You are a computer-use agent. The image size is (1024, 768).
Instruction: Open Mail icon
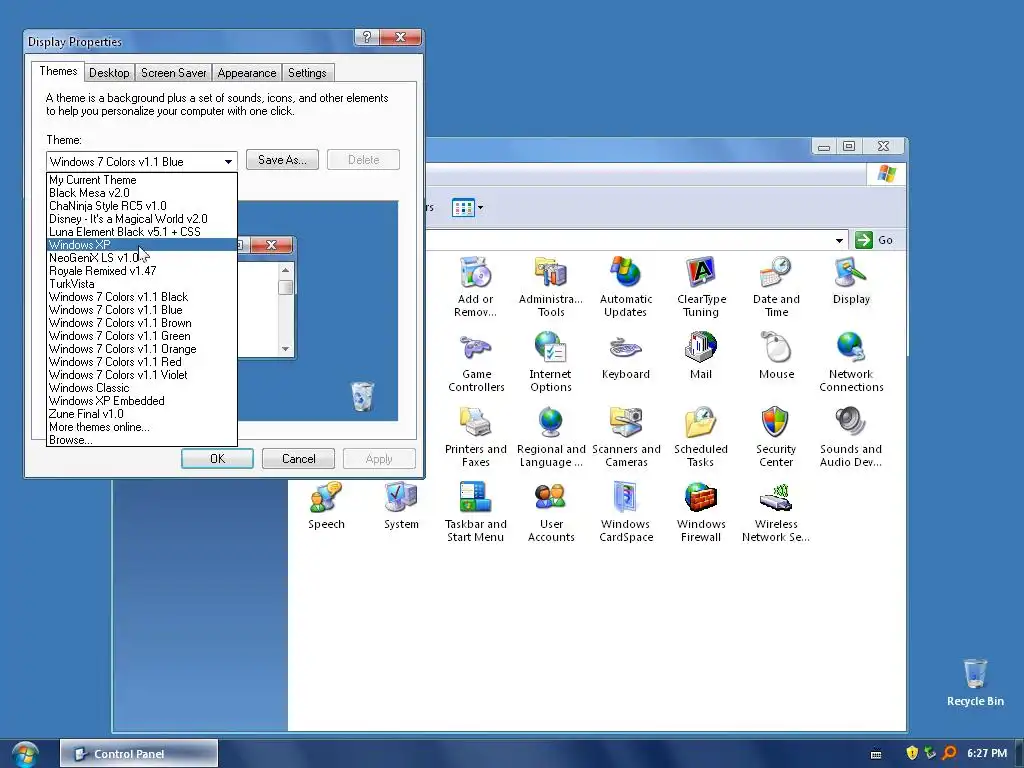pos(701,356)
